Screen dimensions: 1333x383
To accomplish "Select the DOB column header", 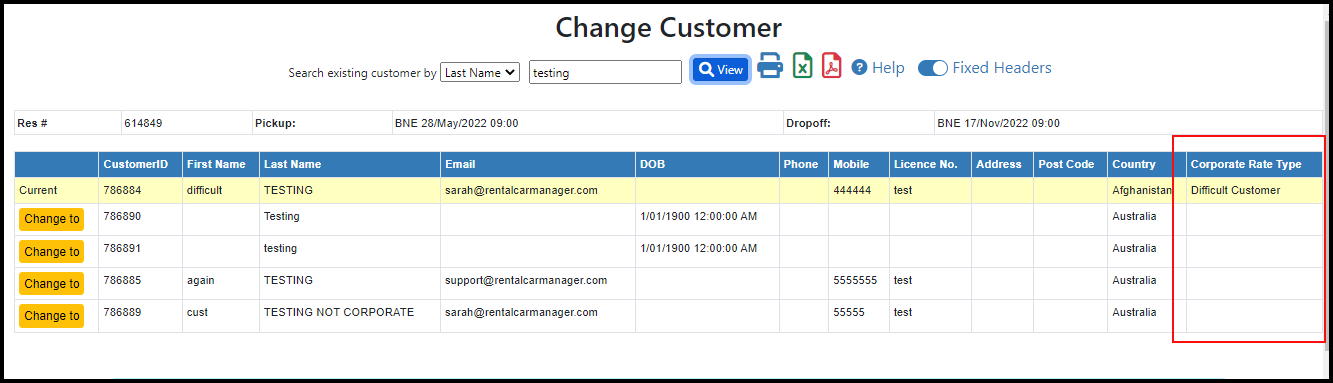I will (652, 164).
